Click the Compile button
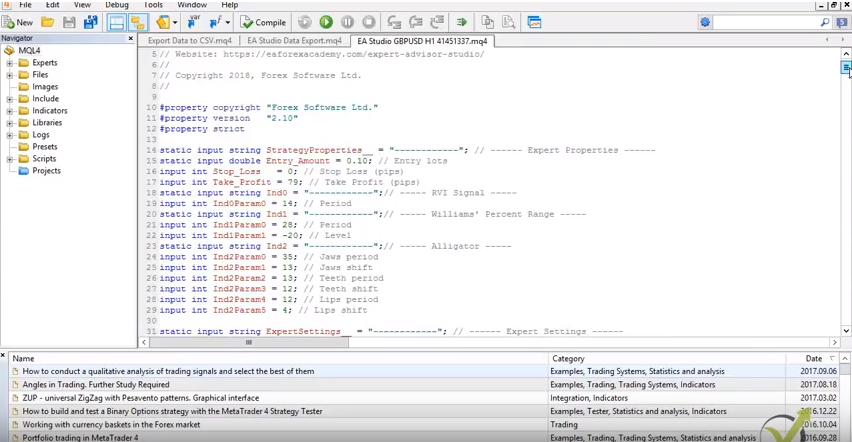Screen dimensions: 852x442 click(x=263, y=22)
